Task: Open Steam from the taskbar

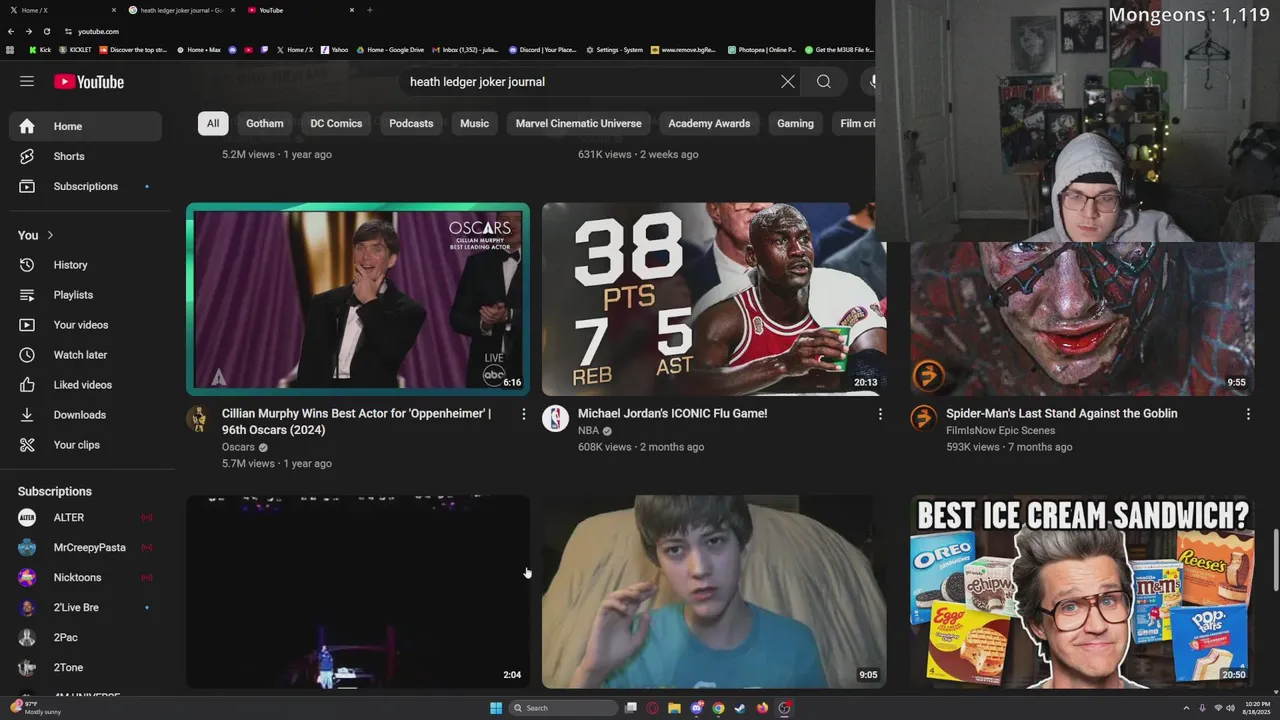Action: click(740, 708)
